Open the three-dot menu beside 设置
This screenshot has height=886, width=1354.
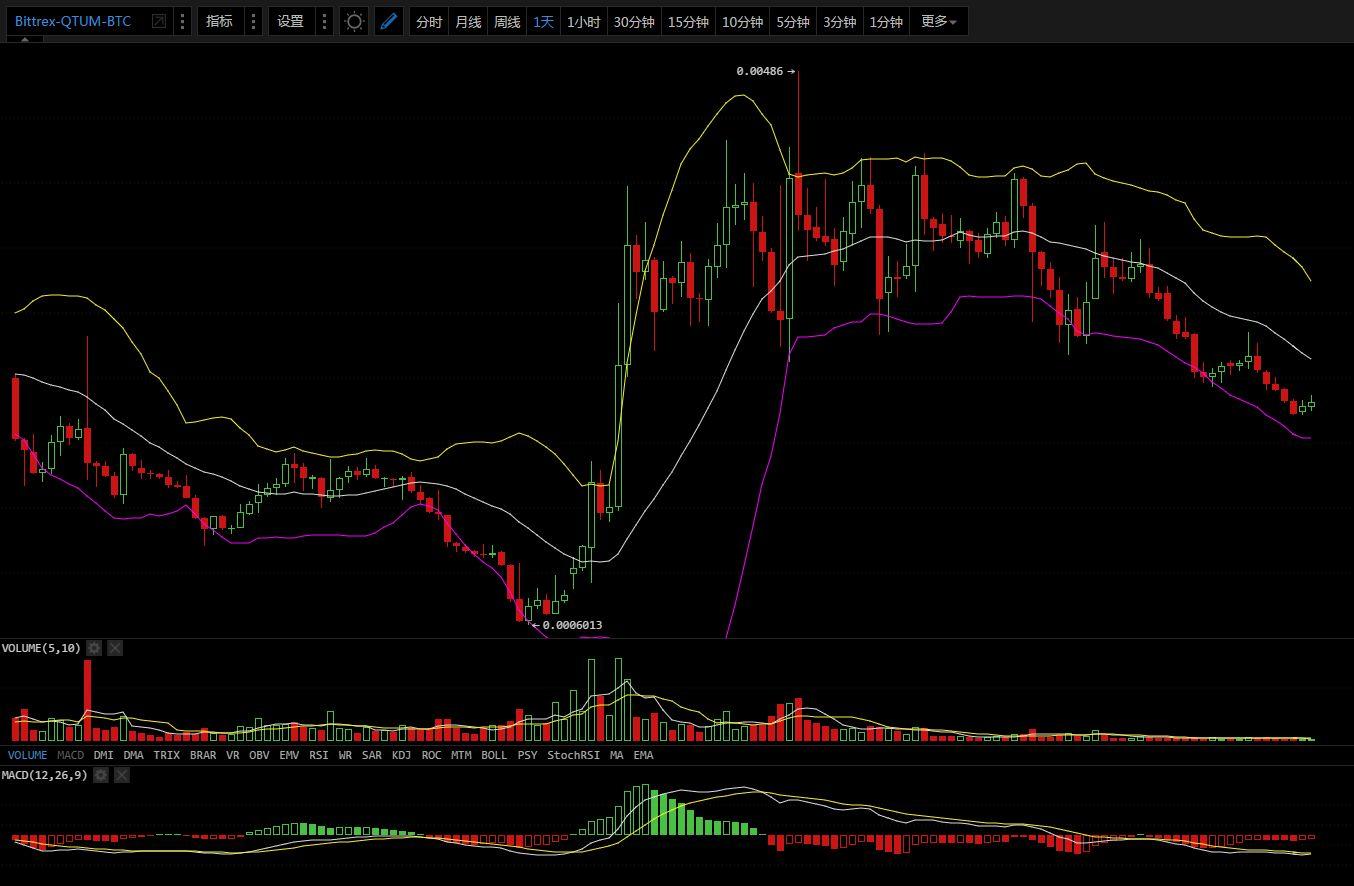click(325, 21)
